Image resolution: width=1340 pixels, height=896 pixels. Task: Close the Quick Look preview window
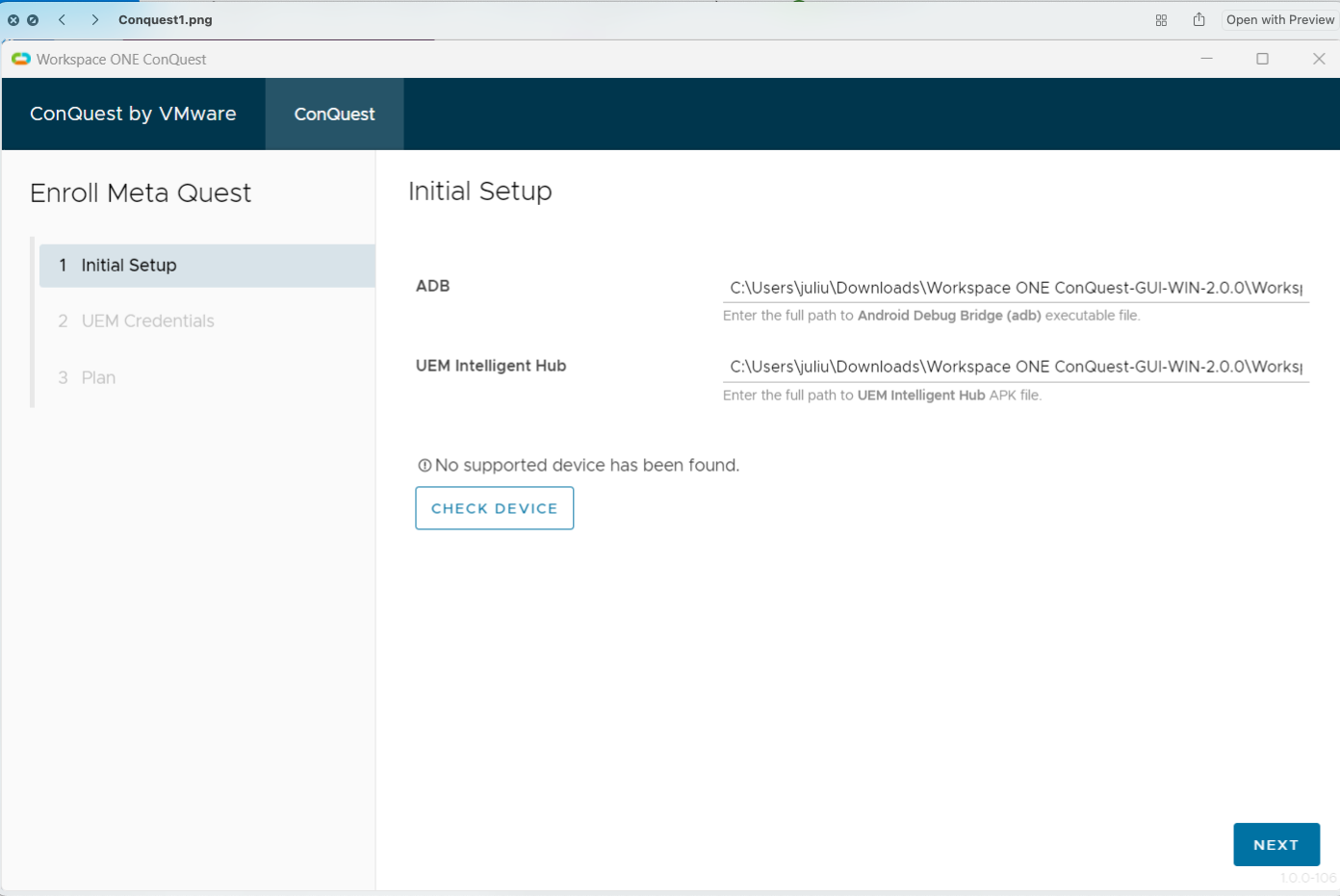coord(13,20)
